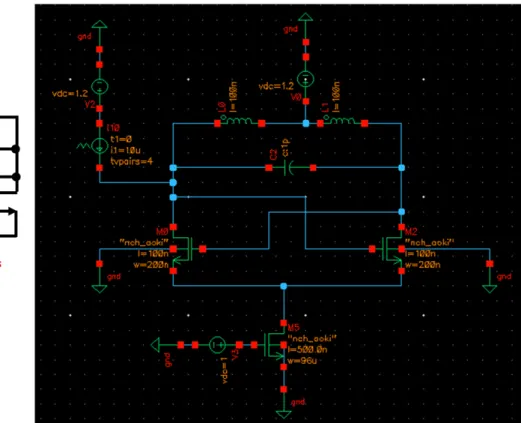The height and width of the screenshot is (423, 521).
Task: Select NMOS transistor M2
Action: pos(391,249)
